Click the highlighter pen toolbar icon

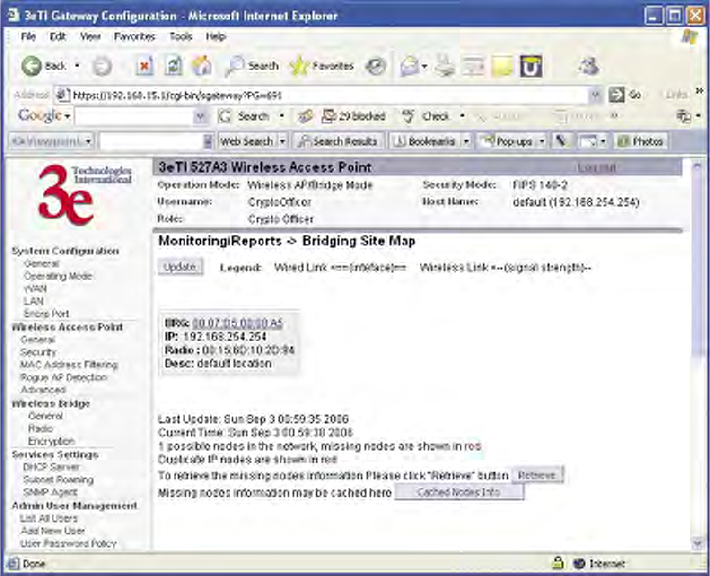click(561, 142)
